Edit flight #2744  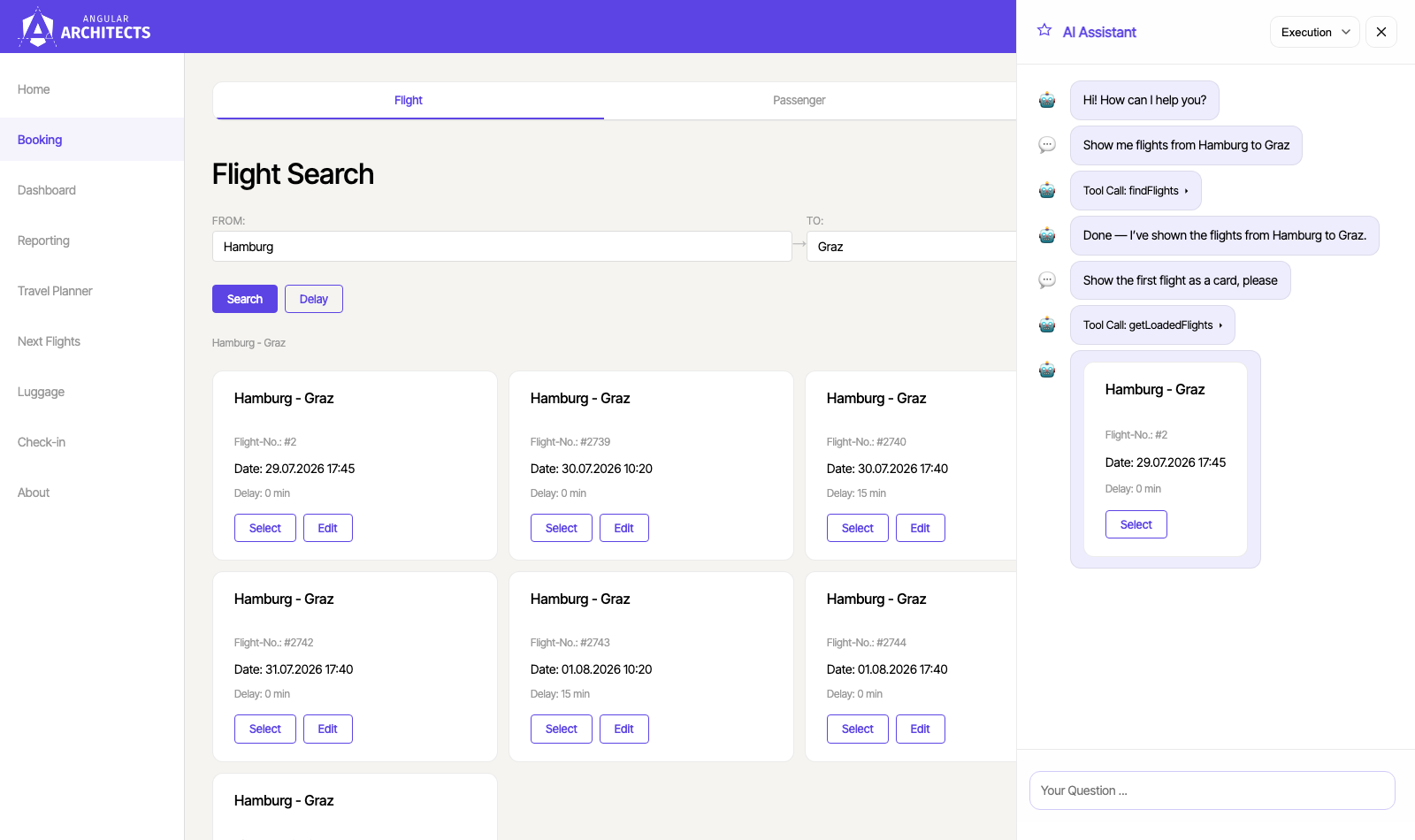coord(921,729)
